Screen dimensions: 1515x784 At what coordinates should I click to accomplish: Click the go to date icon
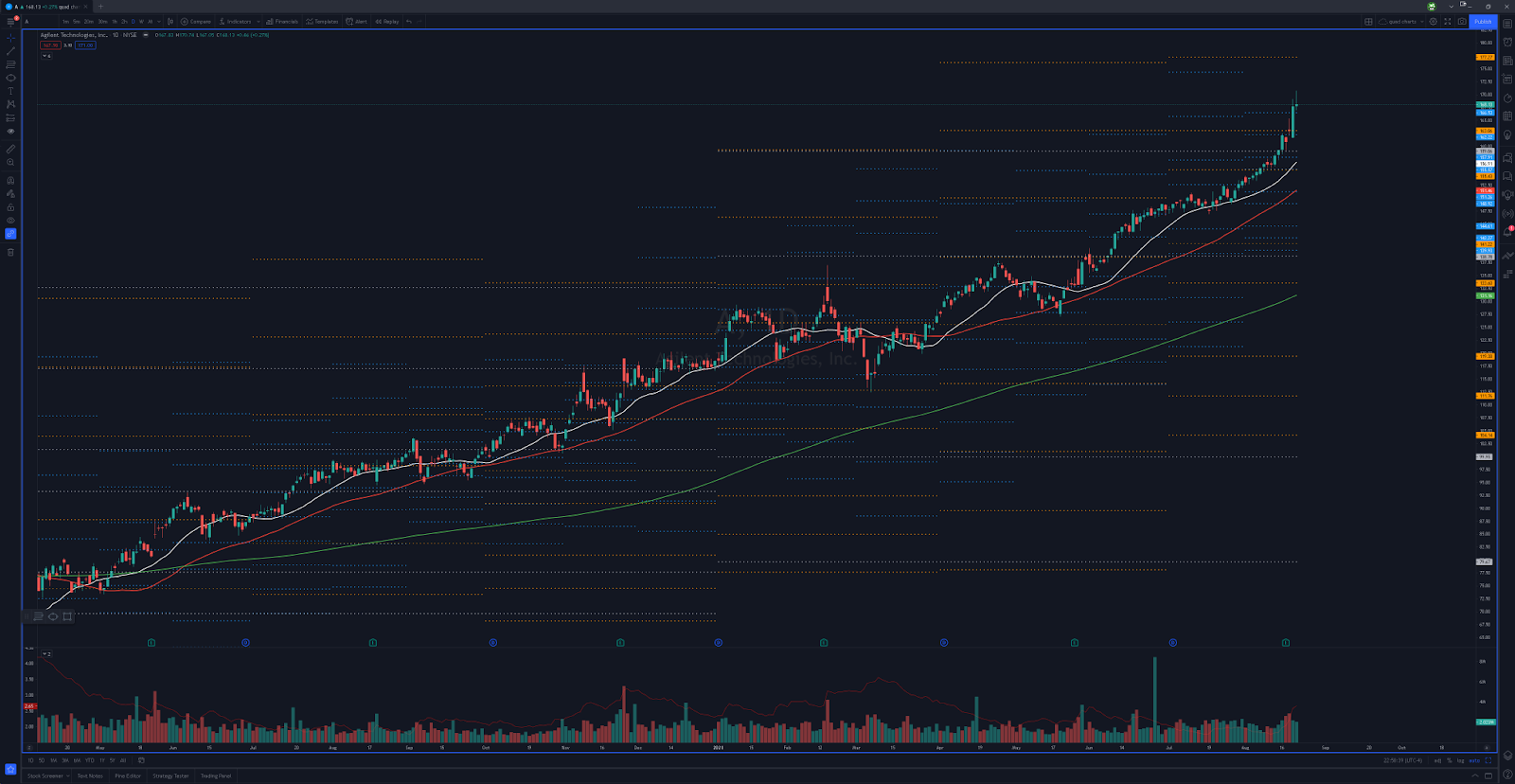pyautogui.click(x=141, y=760)
